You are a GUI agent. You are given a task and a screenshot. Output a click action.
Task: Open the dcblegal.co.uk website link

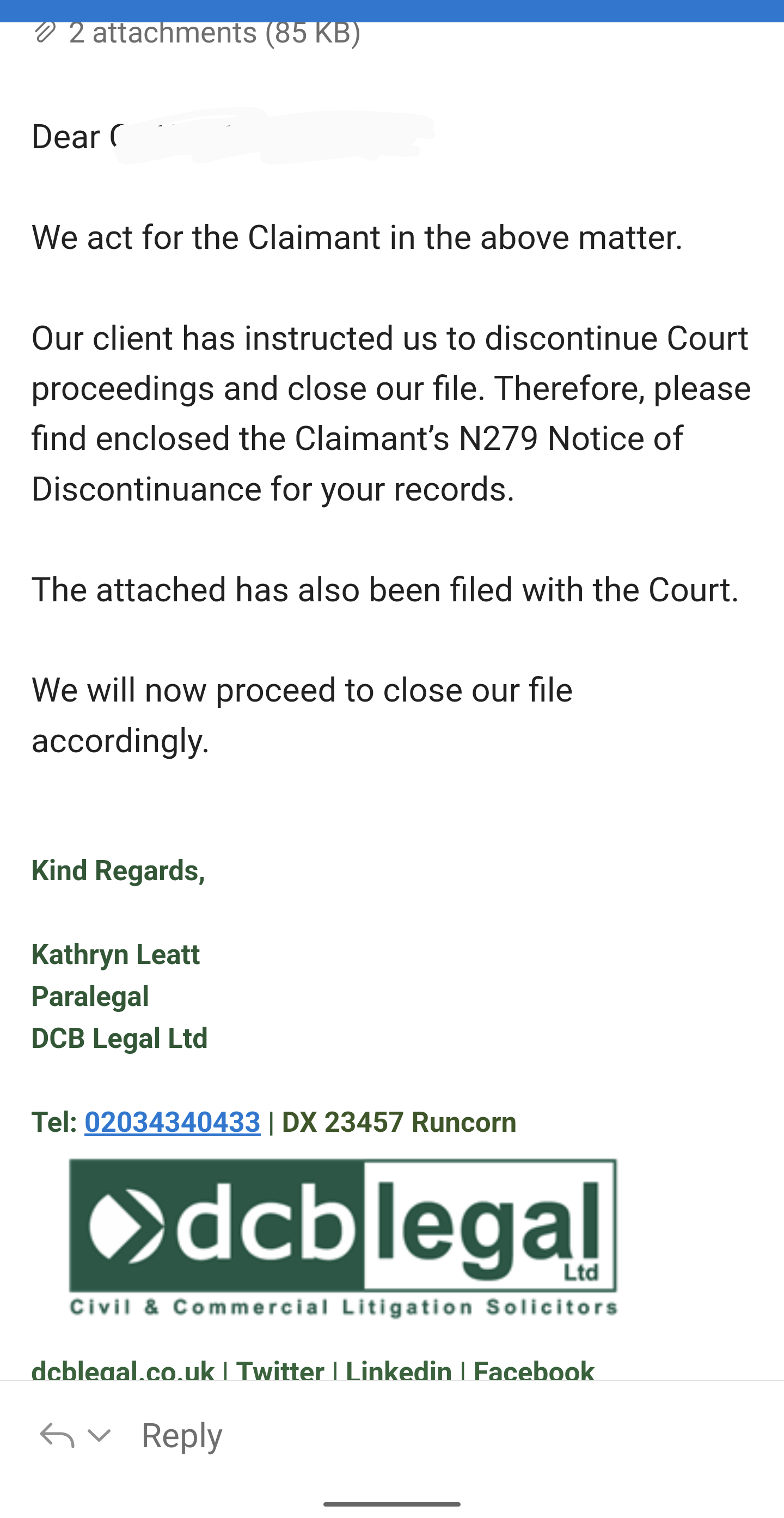point(122,1371)
